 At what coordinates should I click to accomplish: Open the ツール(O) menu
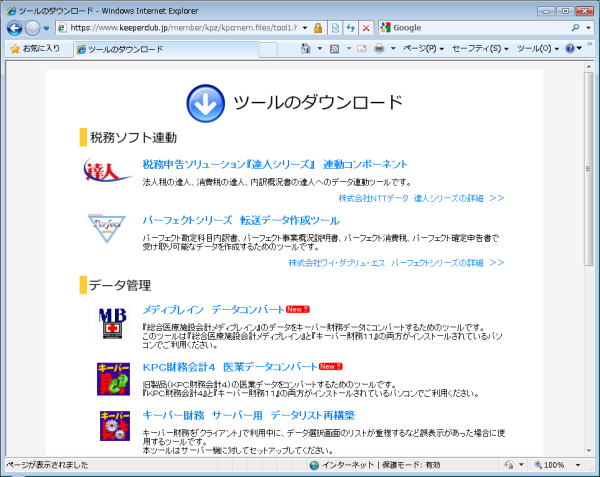(x=538, y=49)
